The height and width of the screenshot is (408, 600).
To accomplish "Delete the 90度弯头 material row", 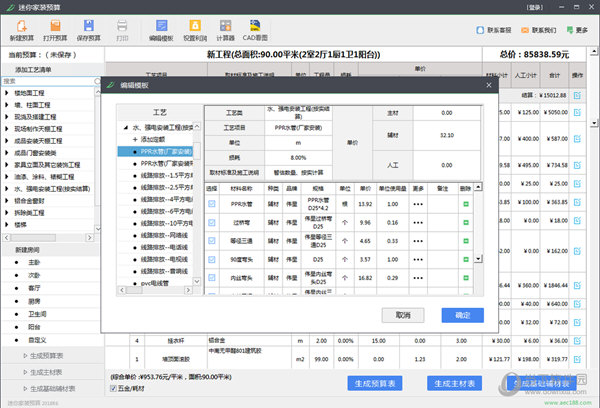I will click(466, 259).
